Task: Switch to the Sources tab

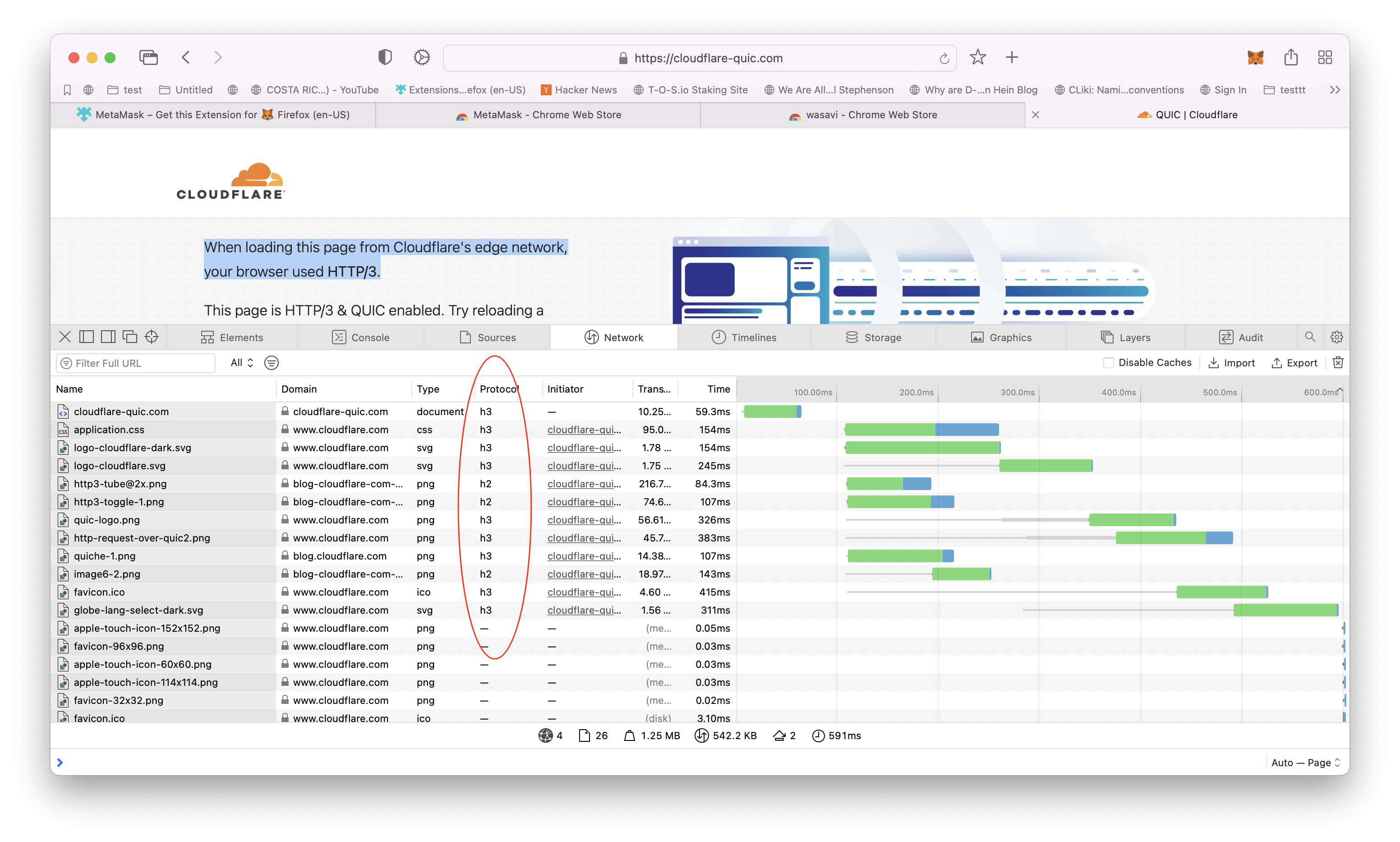Action: click(488, 338)
